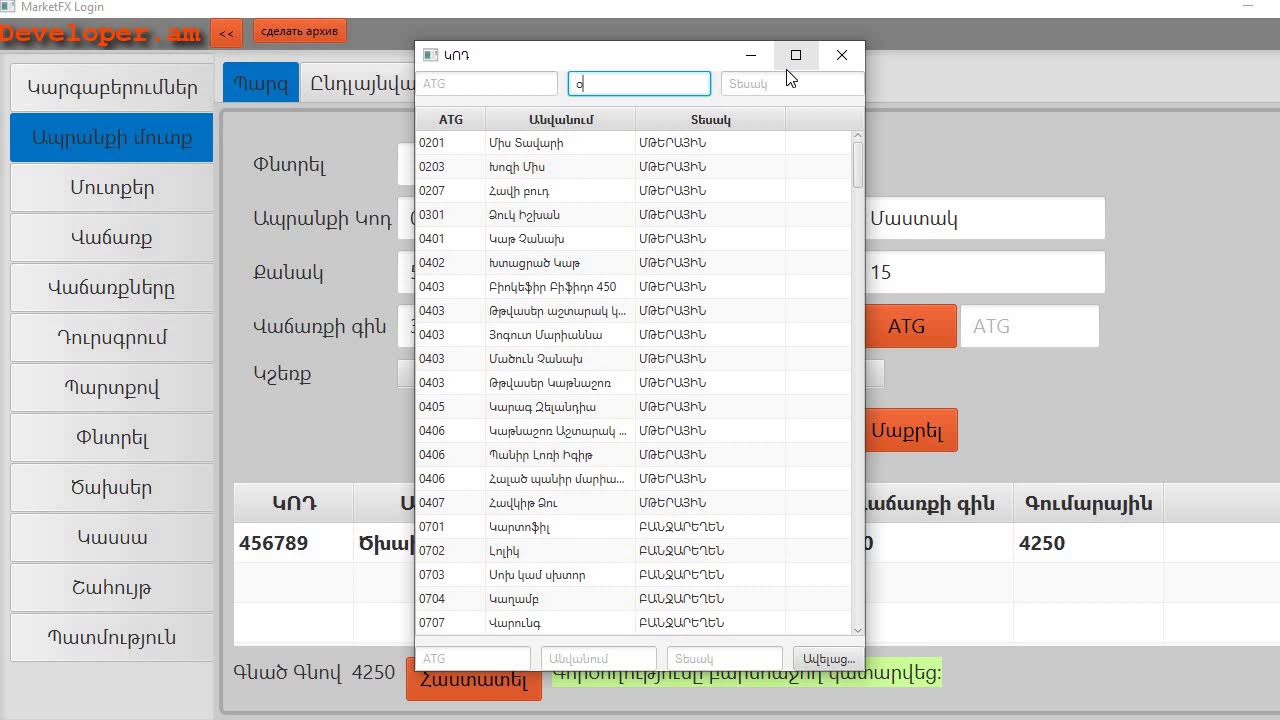Select Դուրսգրում sidebar item
This screenshot has width=1280, height=720.
(112, 337)
